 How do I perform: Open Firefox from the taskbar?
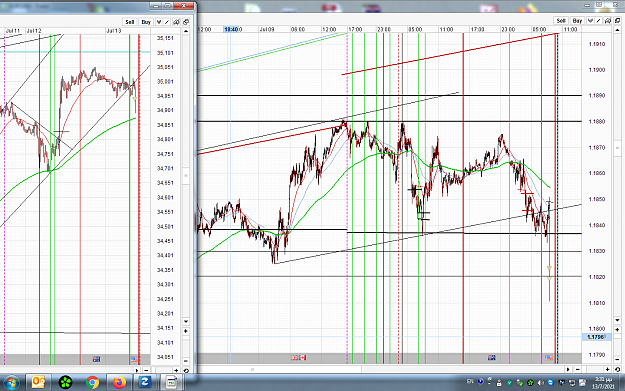click(x=119, y=383)
